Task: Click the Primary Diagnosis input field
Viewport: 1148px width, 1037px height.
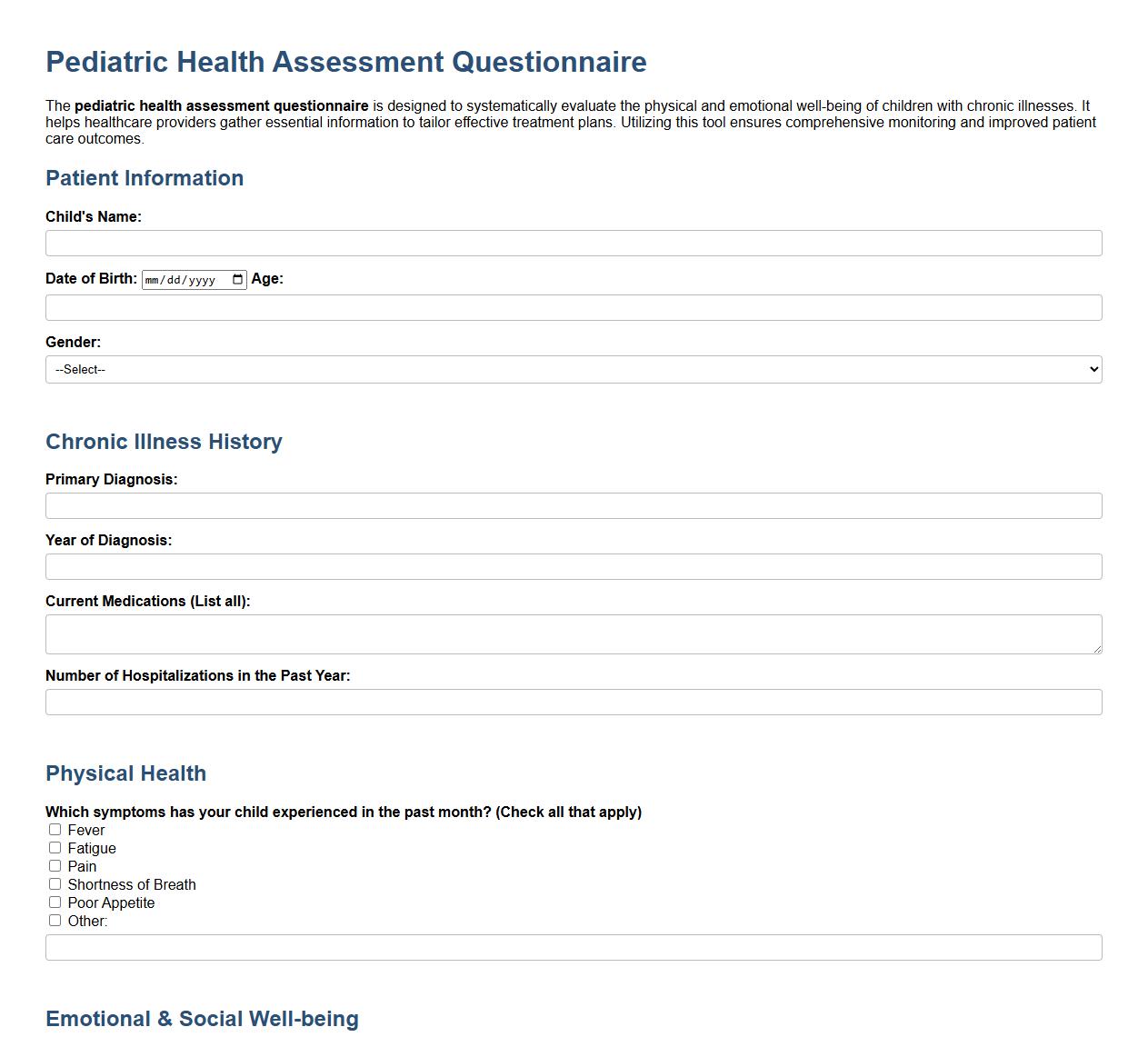Action: point(573,505)
